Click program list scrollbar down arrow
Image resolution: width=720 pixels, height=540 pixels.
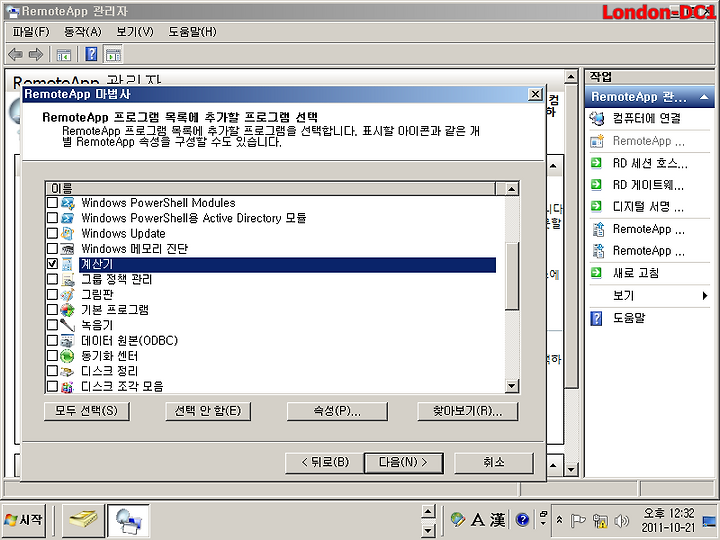click(512, 386)
